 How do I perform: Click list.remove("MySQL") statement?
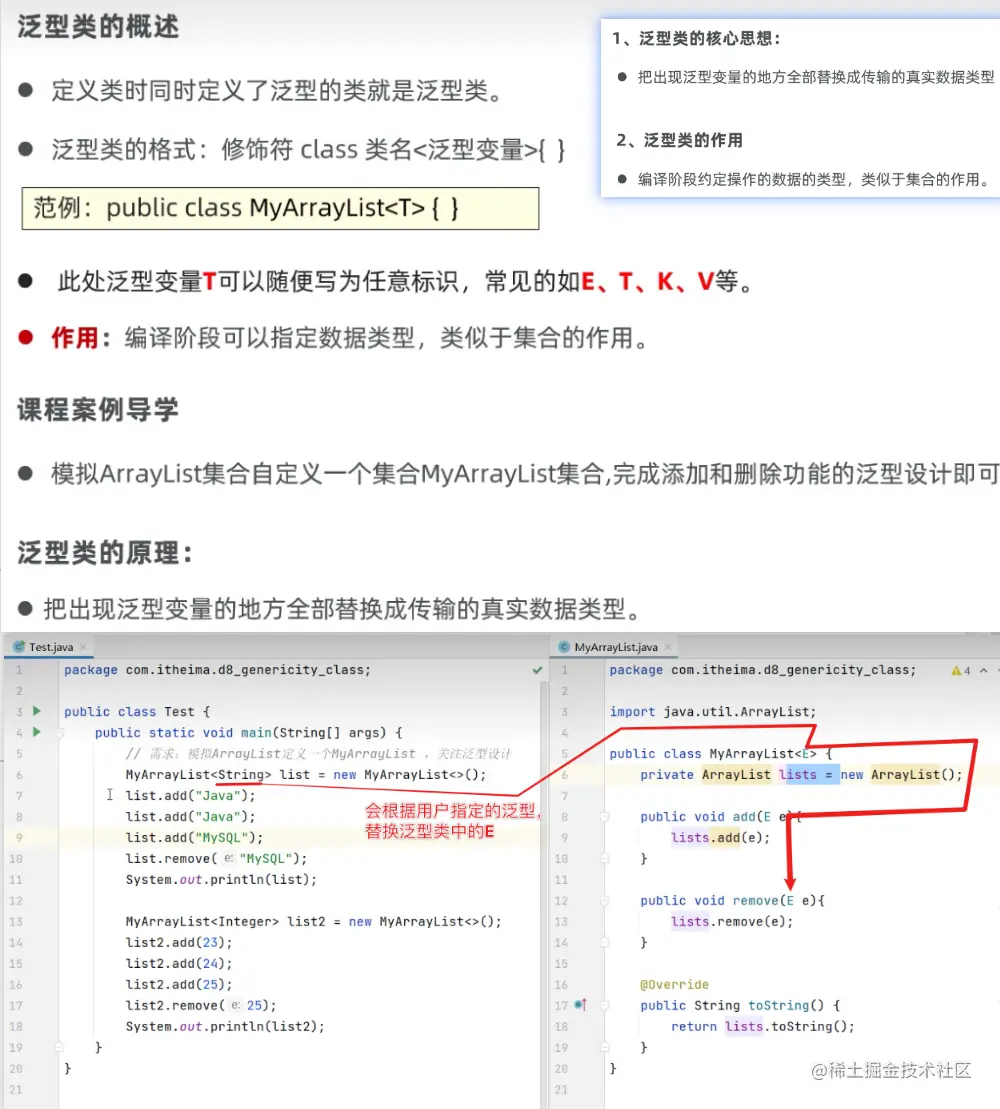216,859
